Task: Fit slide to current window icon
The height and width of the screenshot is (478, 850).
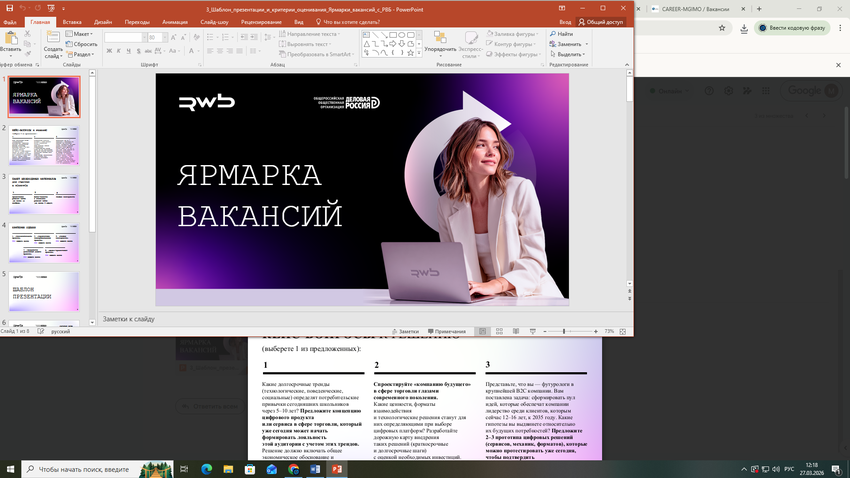Action: [x=622, y=331]
